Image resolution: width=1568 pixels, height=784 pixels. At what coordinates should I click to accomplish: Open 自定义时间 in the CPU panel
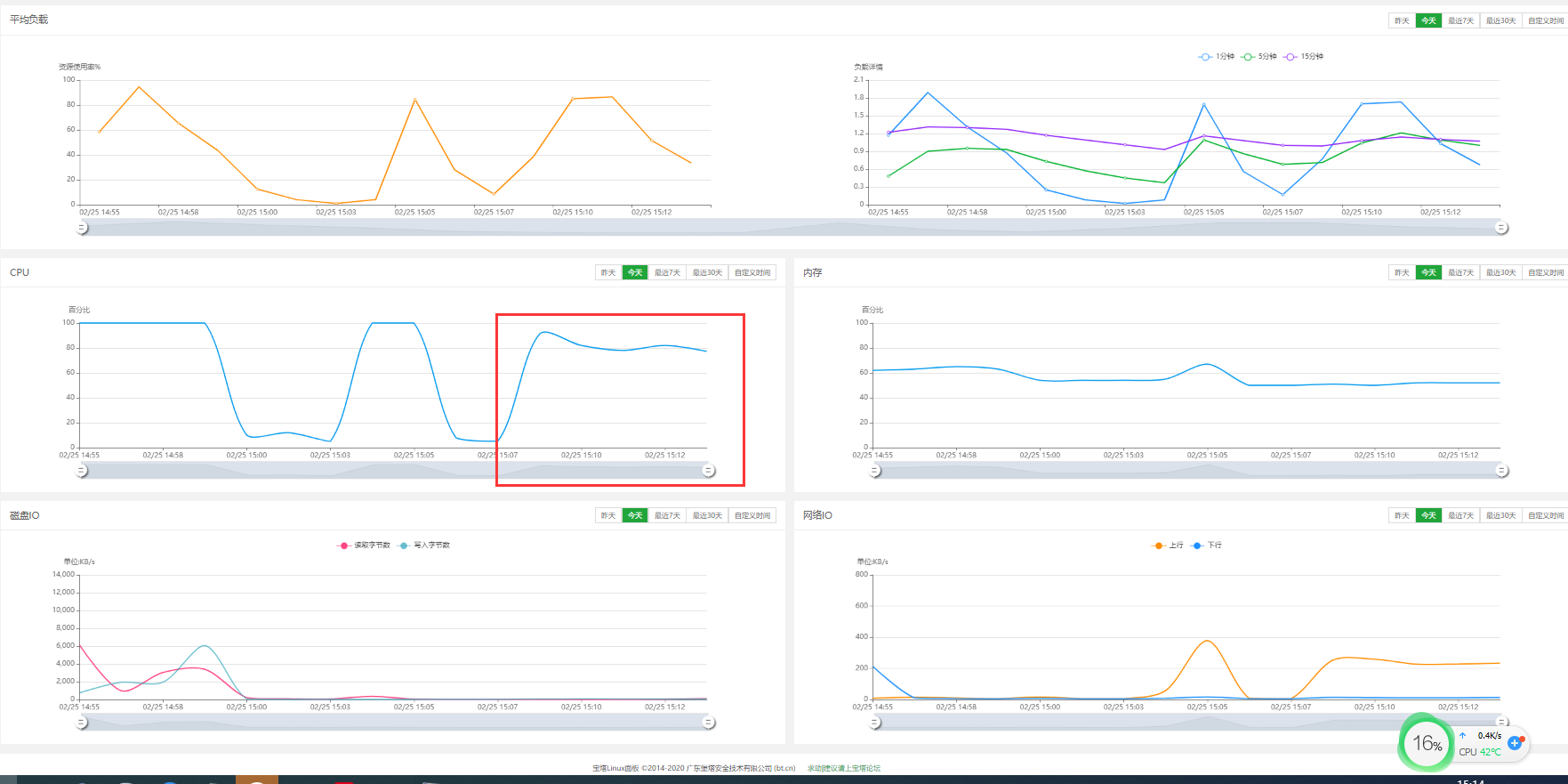(x=752, y=272)
